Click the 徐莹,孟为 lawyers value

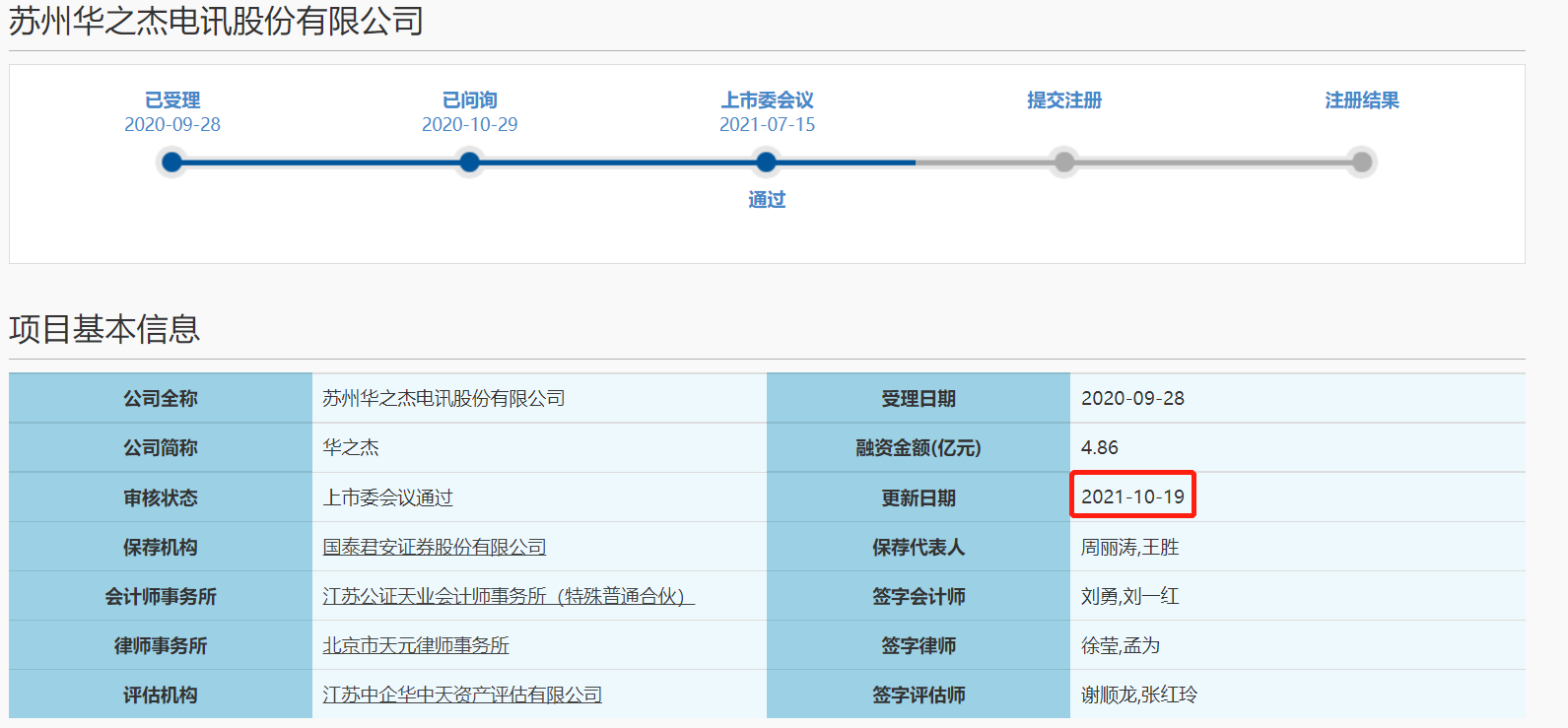click(1121, 645)
